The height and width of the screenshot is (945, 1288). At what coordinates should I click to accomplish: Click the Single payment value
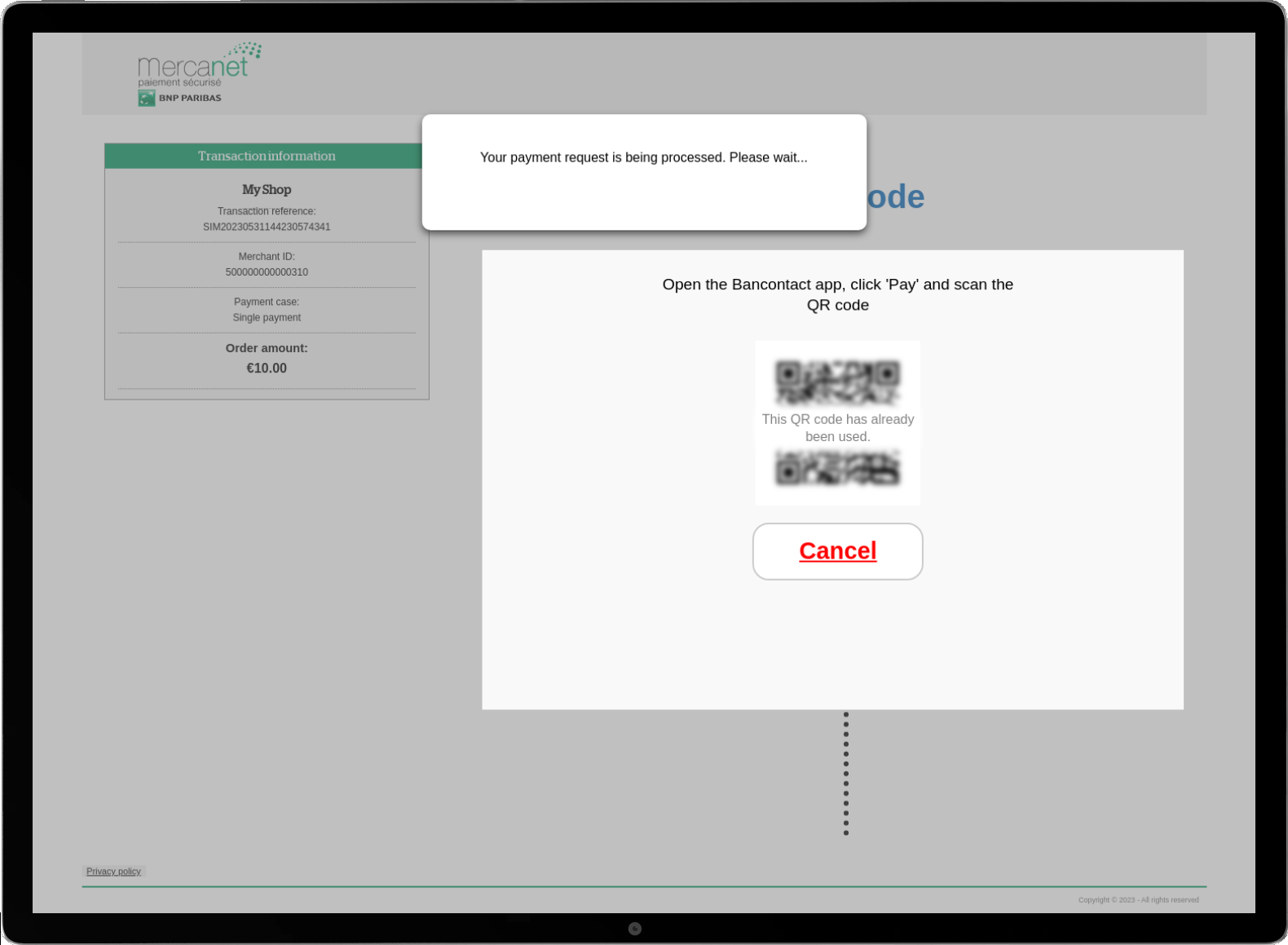(x=267, y=317)
